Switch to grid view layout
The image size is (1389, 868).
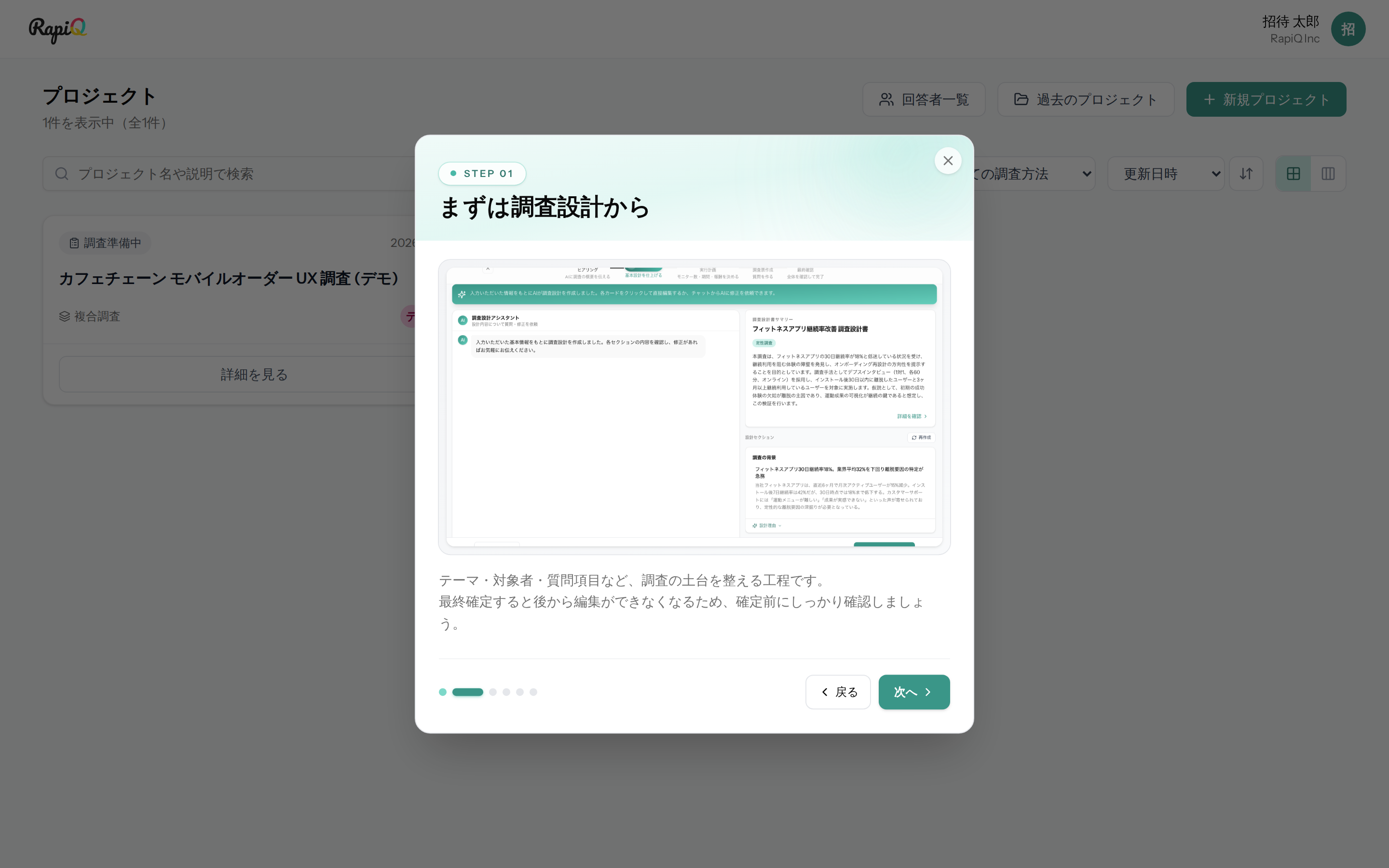[x=1293, y=174]
